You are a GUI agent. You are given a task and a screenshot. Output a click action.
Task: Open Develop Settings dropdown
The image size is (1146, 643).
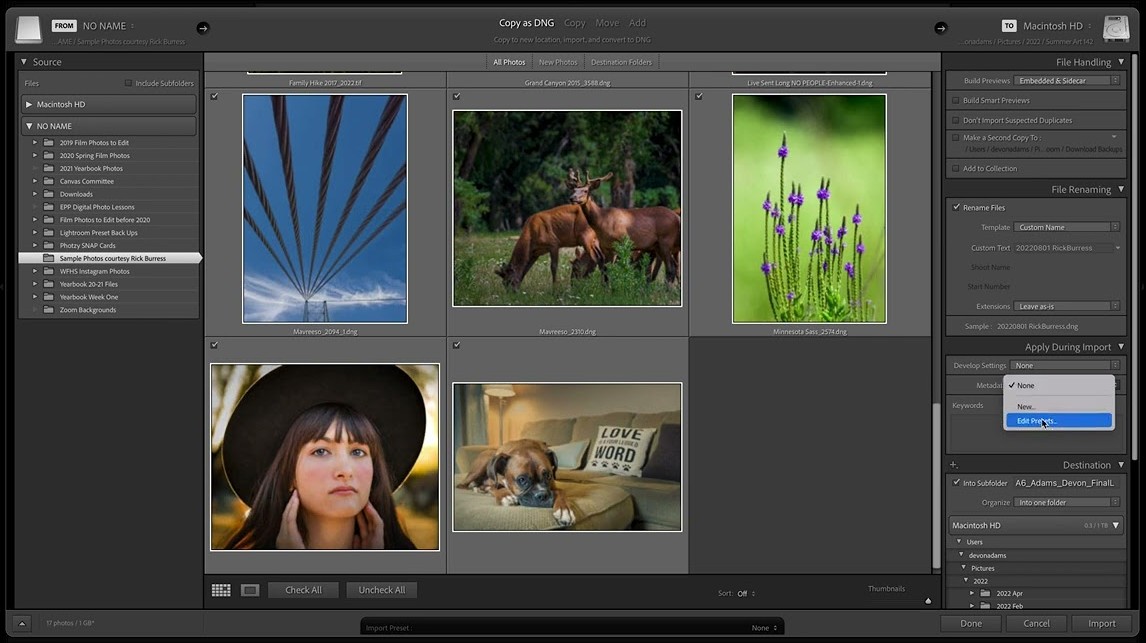click(x=1065, y=365)
